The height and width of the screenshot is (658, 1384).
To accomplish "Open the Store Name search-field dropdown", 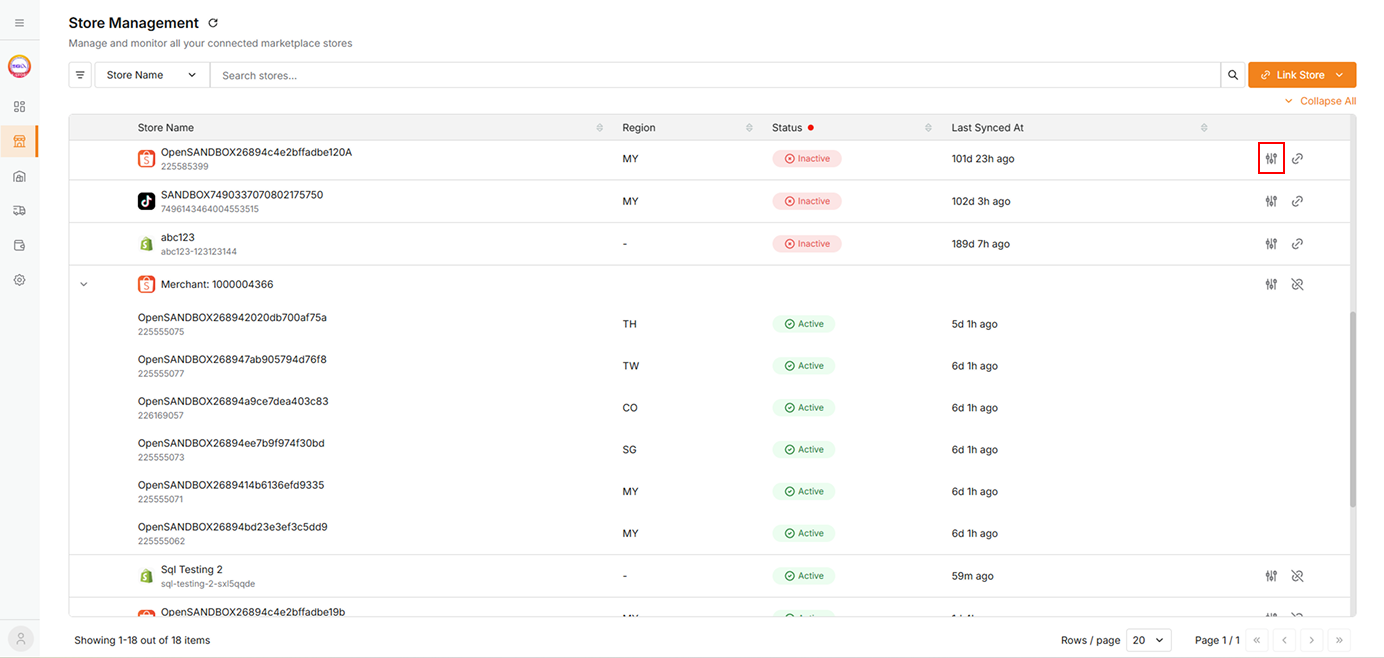I will pos(152,75).
